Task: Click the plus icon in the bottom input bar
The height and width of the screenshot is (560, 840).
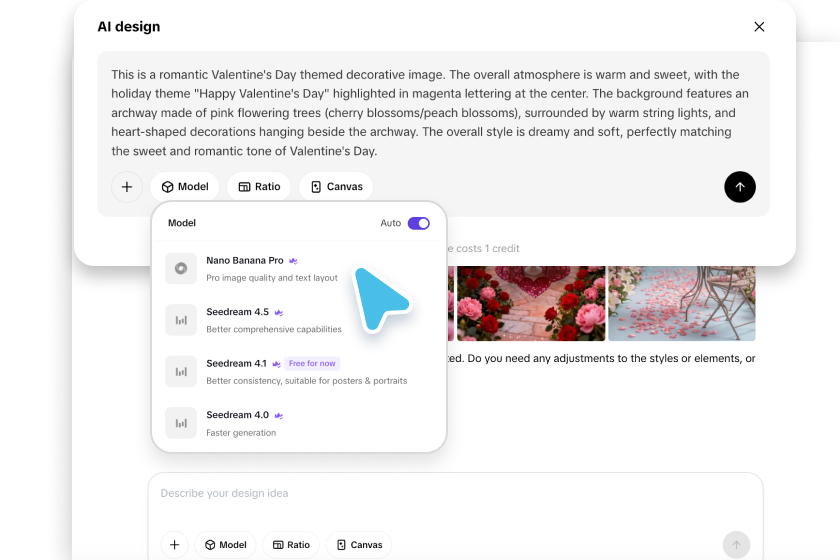Action: tap(174, 545)
